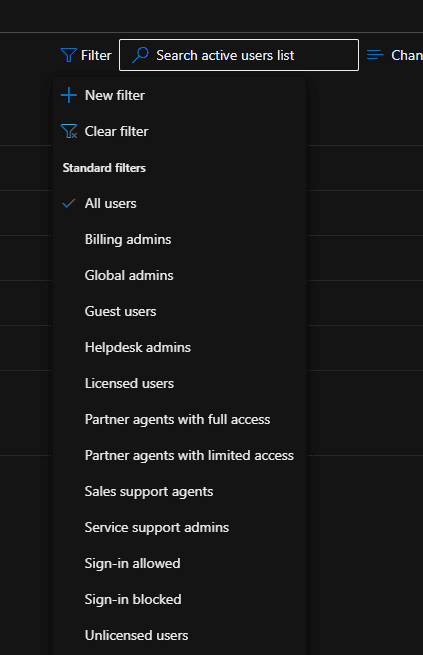
Task: Choose Partner agents with full access
Action: point(177,419)
